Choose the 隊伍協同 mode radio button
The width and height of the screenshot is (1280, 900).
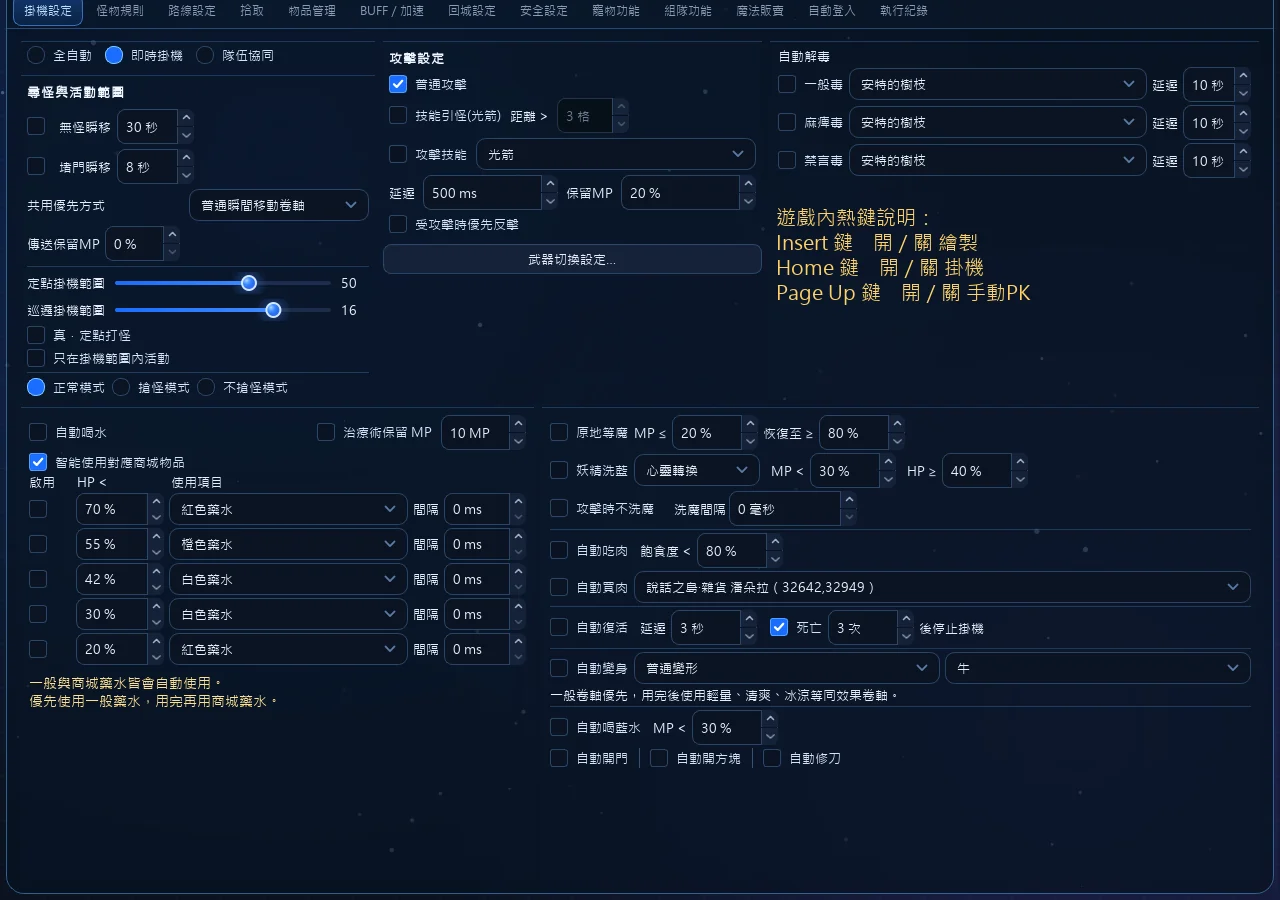205,56
